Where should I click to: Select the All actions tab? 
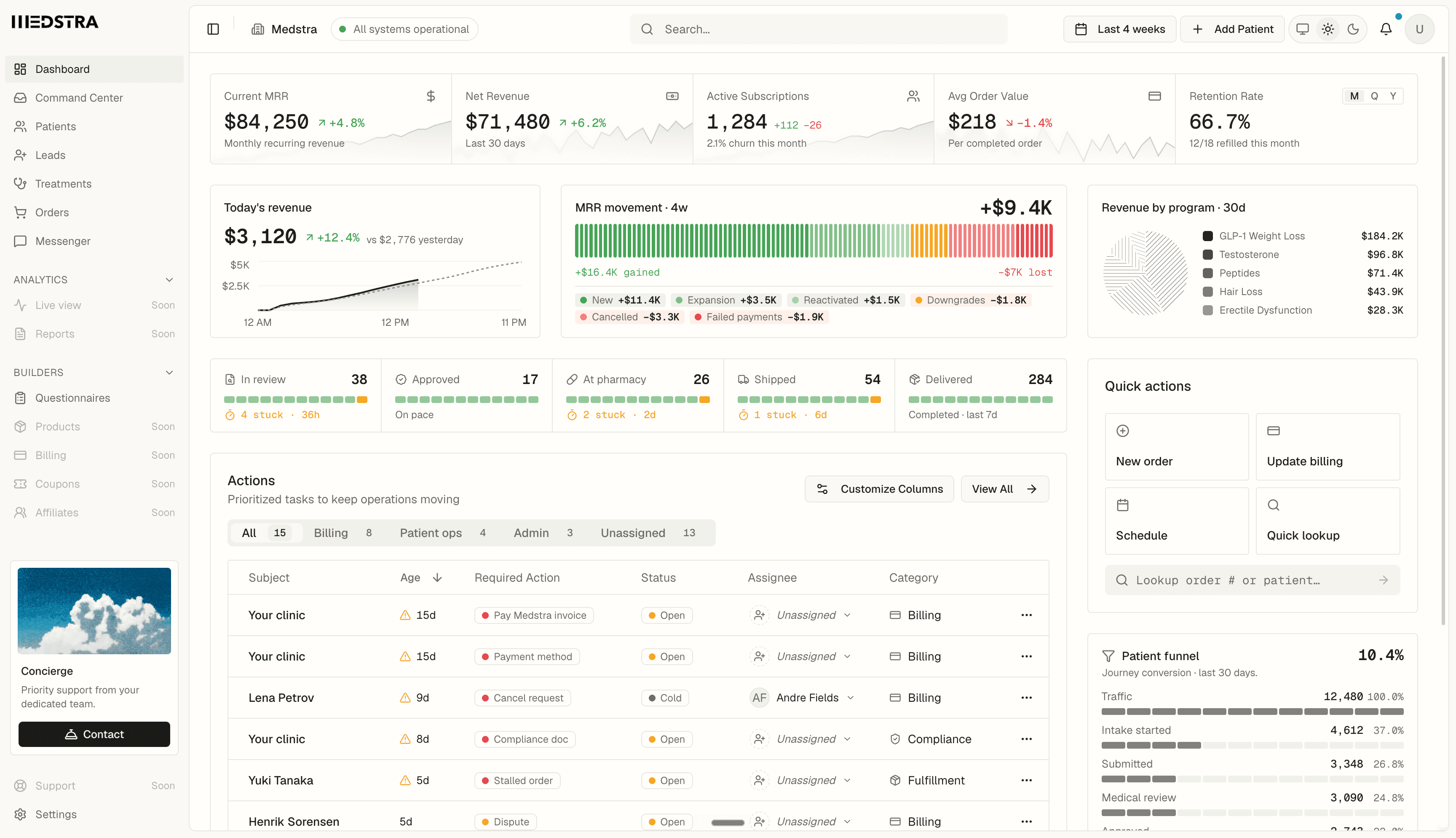click(266, 533)
